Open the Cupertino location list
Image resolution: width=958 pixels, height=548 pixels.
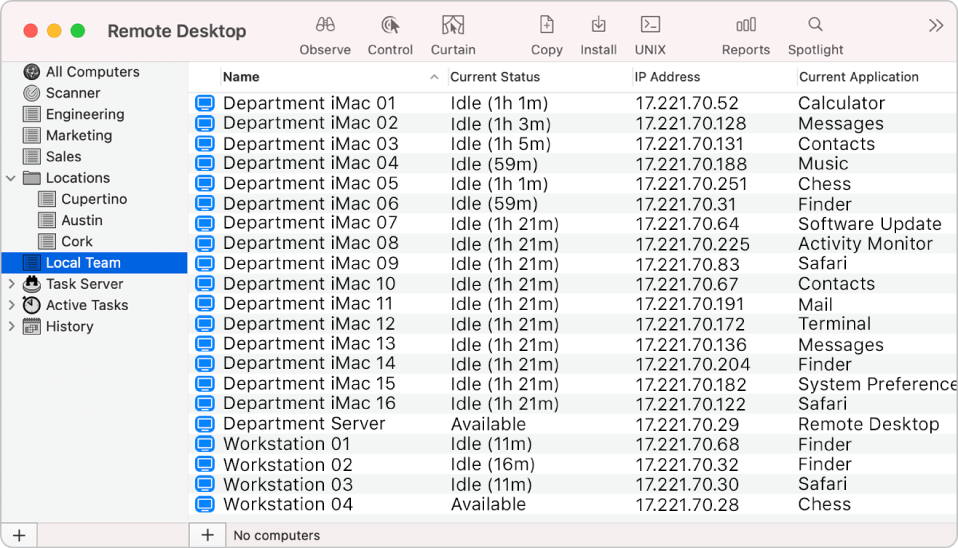tap(94, 199)
